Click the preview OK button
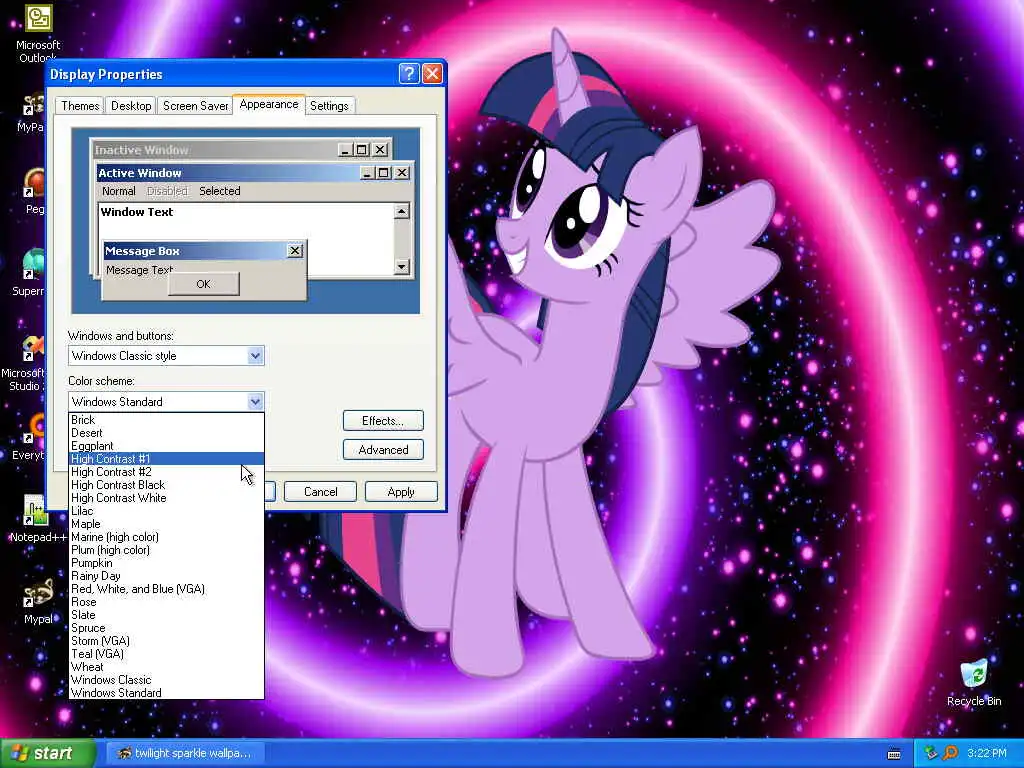 (x=204, y=284)
